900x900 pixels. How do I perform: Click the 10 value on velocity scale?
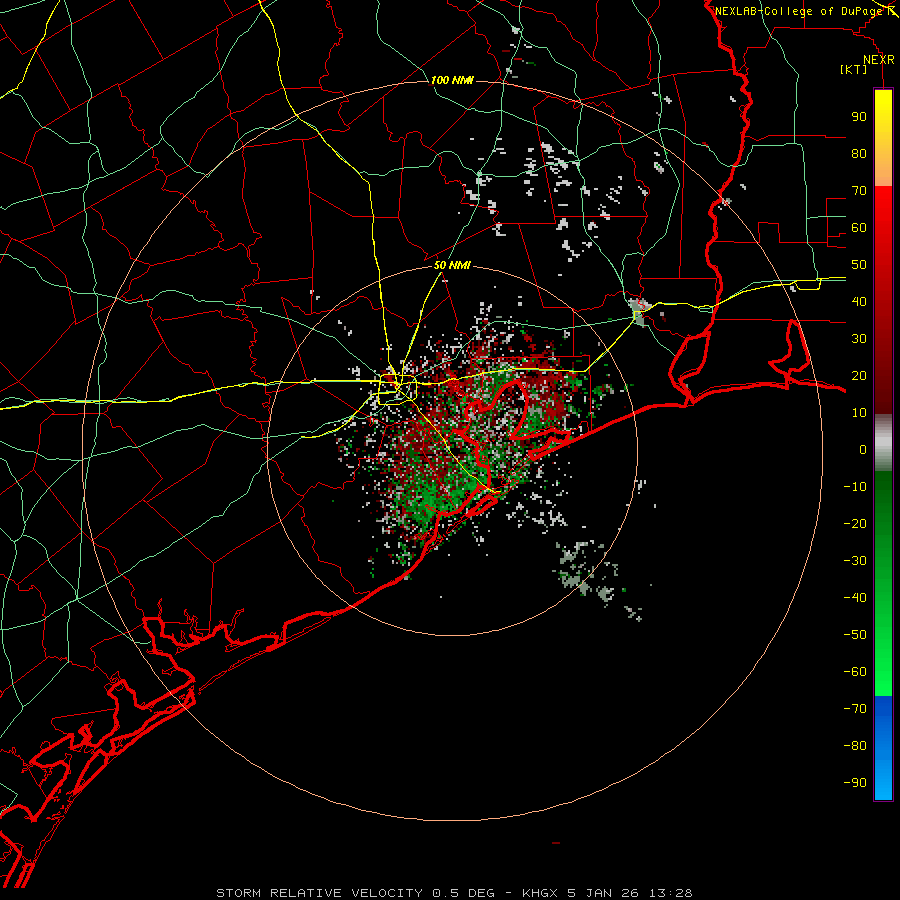pyautogui.click(x=859, y=413)
